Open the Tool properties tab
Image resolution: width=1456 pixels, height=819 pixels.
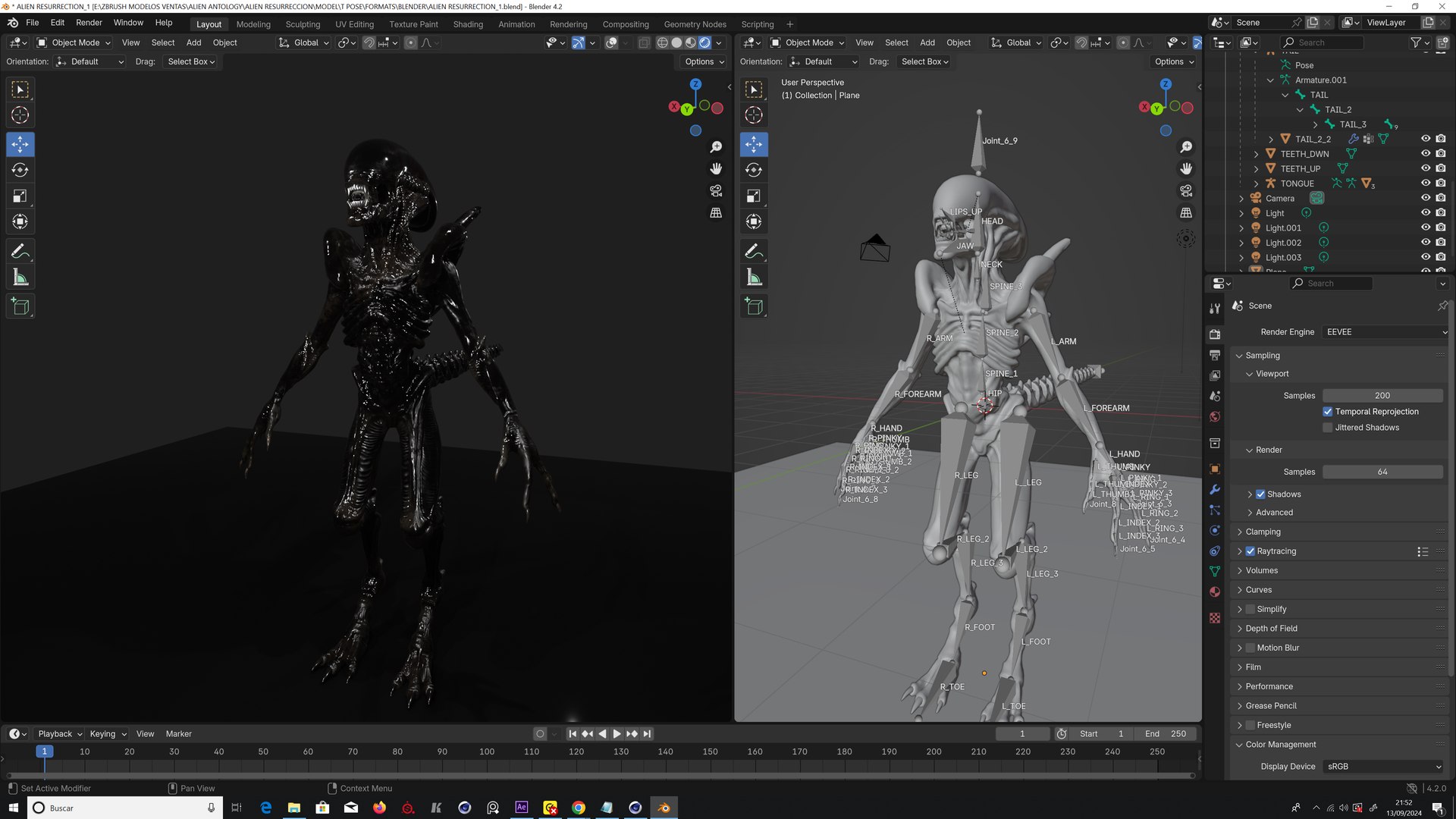1215,308
